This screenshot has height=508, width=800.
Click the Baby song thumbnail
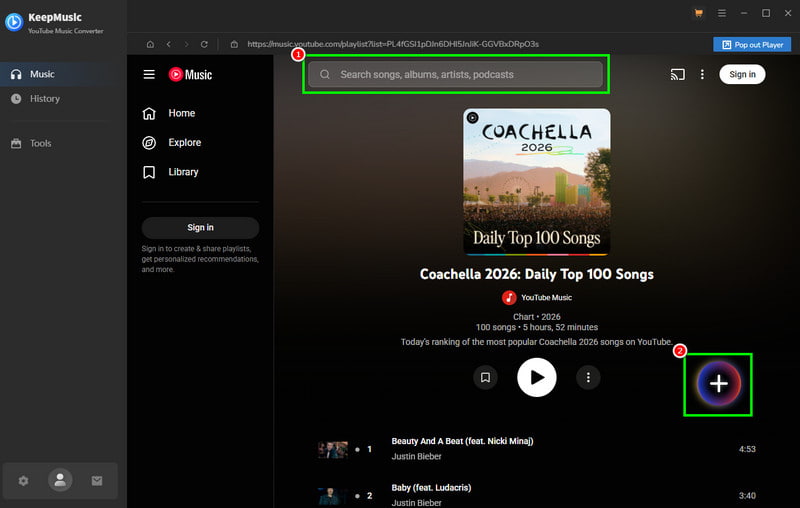tap(333, 496)
